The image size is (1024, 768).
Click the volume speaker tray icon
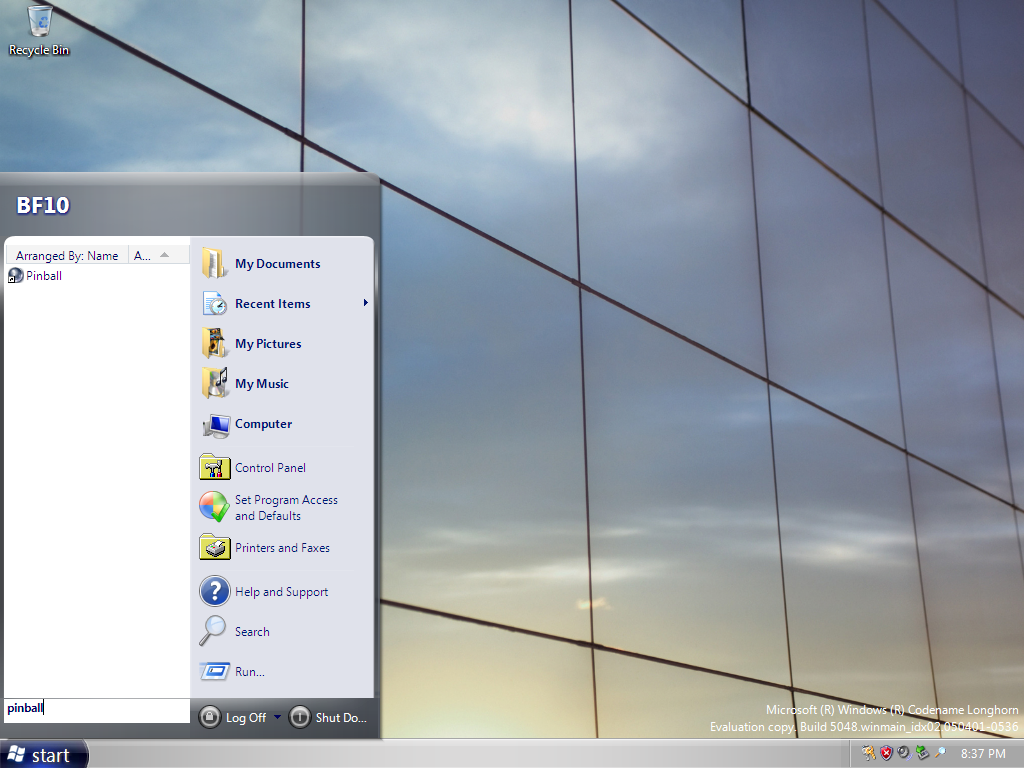click(903, 753)
